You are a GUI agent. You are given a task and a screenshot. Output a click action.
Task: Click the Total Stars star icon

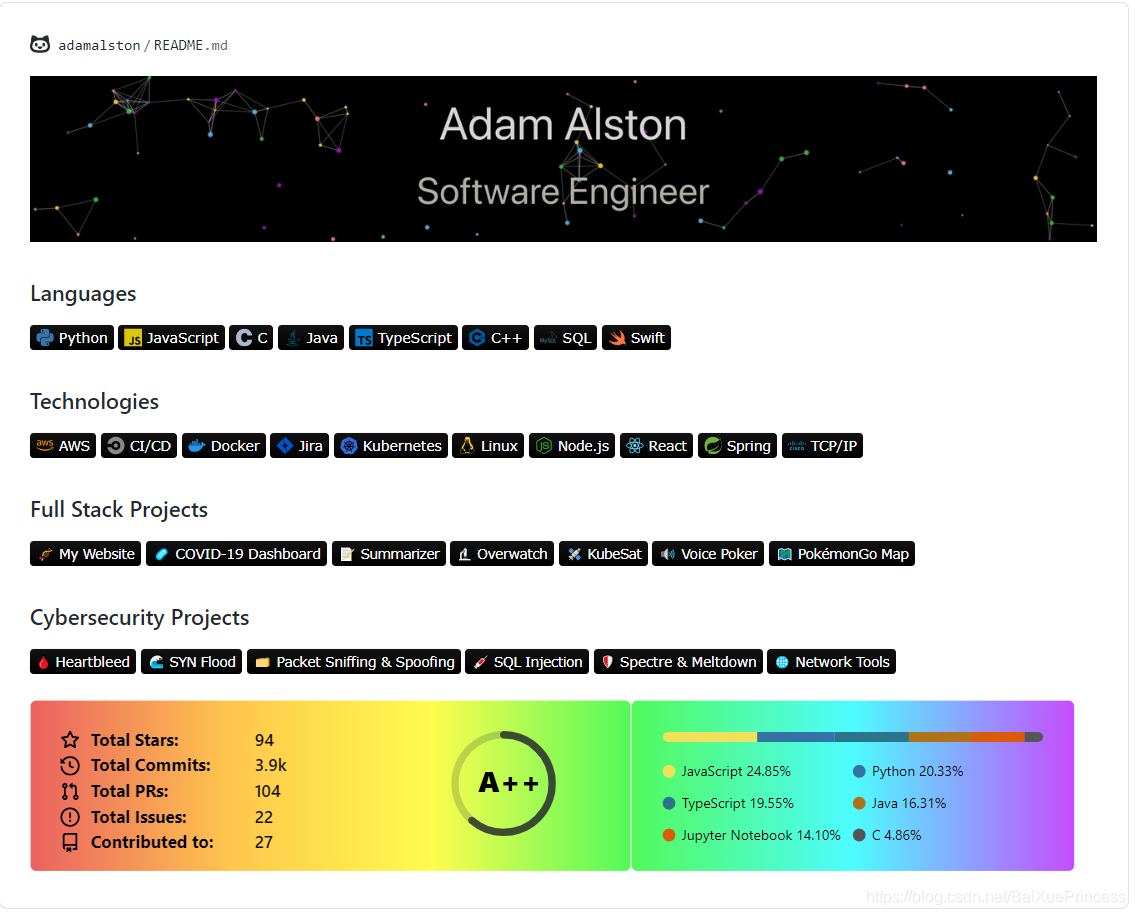pyautogui.click(x=70, y=740)
